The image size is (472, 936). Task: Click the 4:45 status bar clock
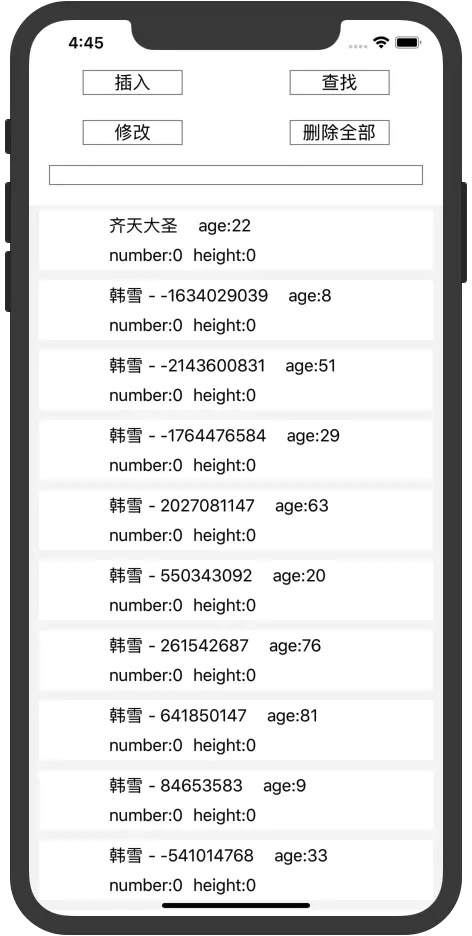[x=86, y=43]
